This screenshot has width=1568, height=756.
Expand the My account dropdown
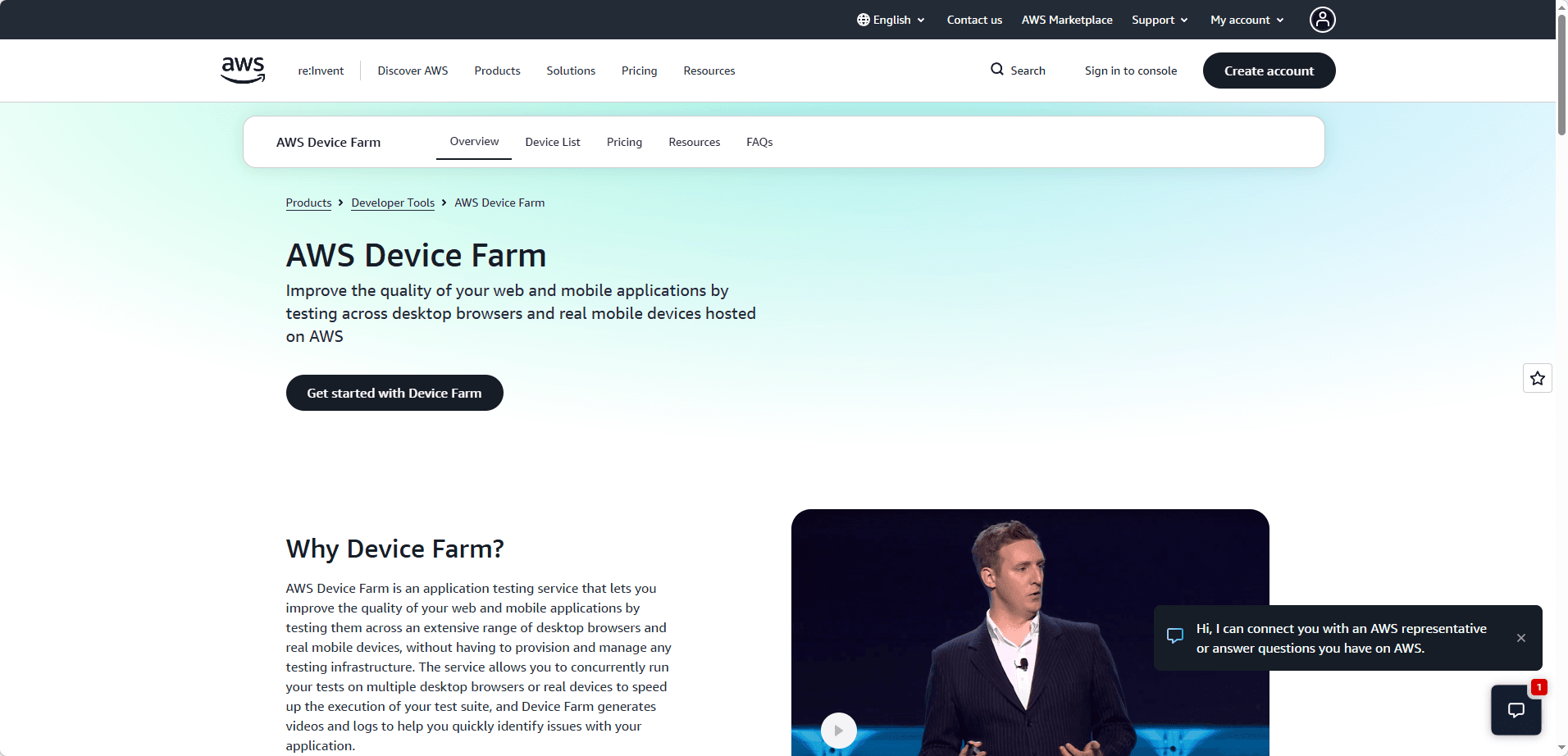tap(1247, 20)
